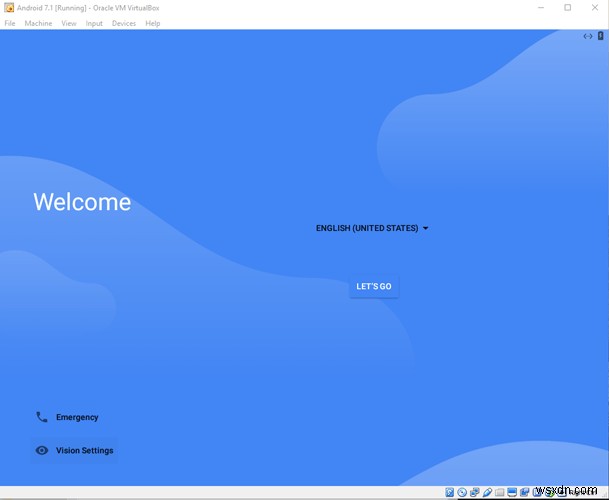The height and width of the screenshot is (500, 609).
Task: Click the optical disc status icon
Action: point(462,492)
